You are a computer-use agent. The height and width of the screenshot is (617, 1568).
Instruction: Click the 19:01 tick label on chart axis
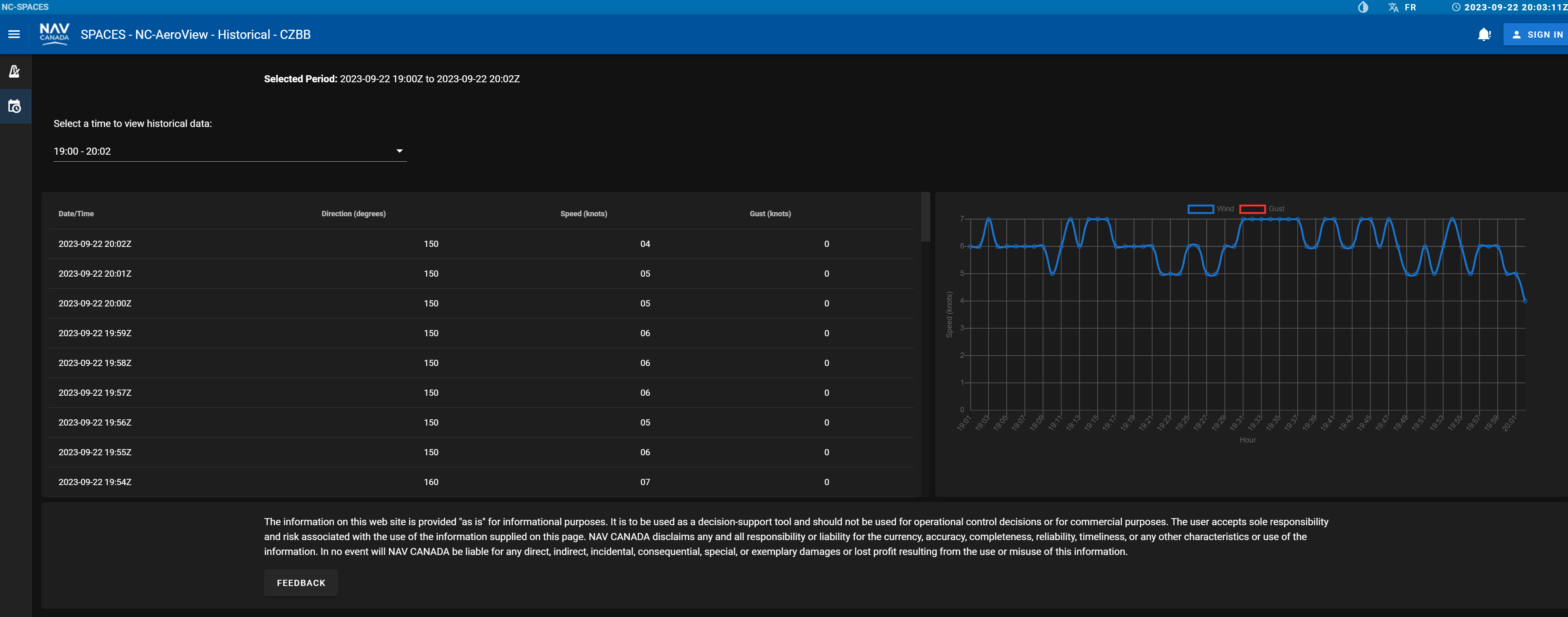[x=963, y=423]
